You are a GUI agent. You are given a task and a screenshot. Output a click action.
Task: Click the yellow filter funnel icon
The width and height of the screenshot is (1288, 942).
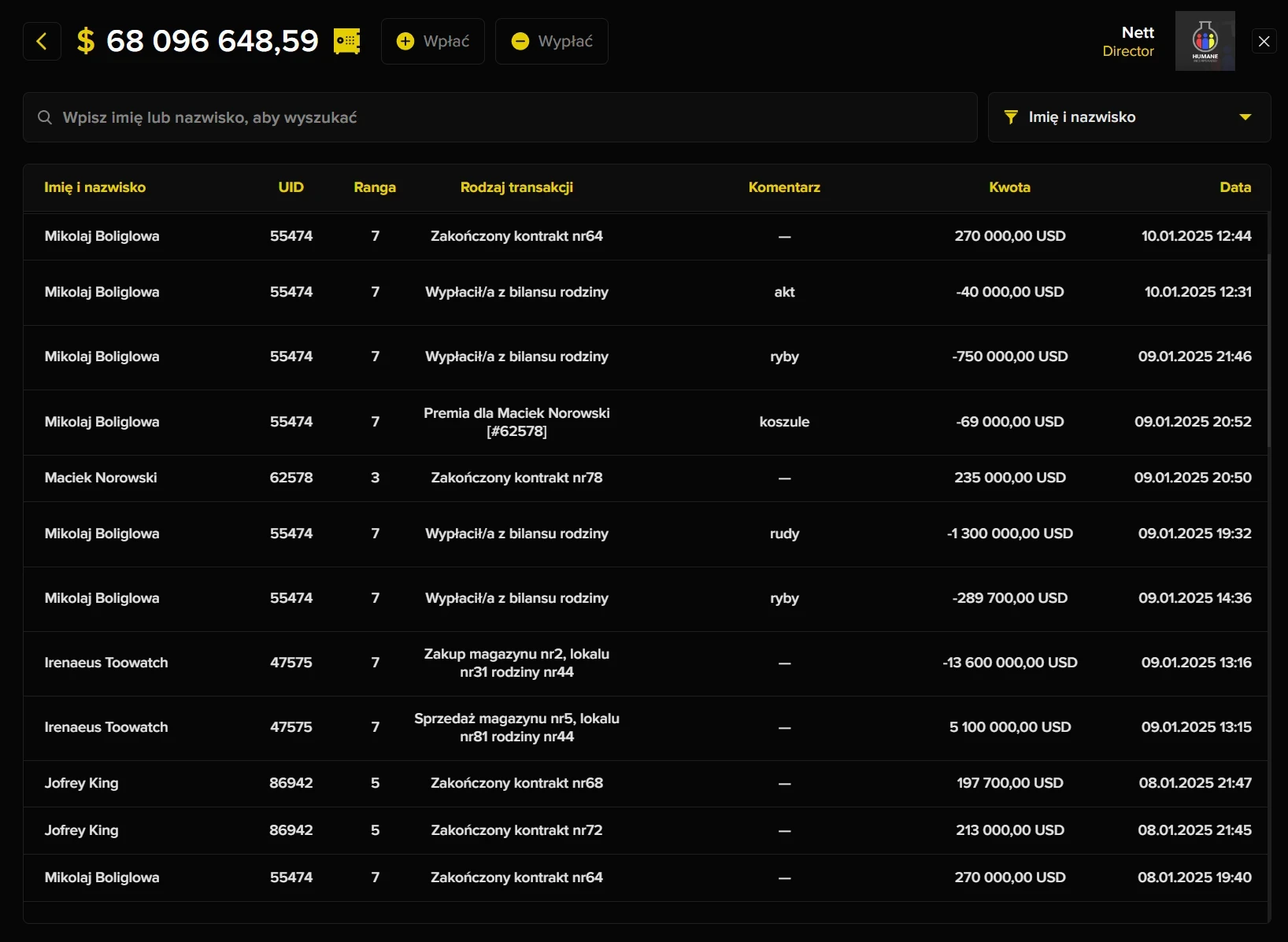(x=1011, y=117)
